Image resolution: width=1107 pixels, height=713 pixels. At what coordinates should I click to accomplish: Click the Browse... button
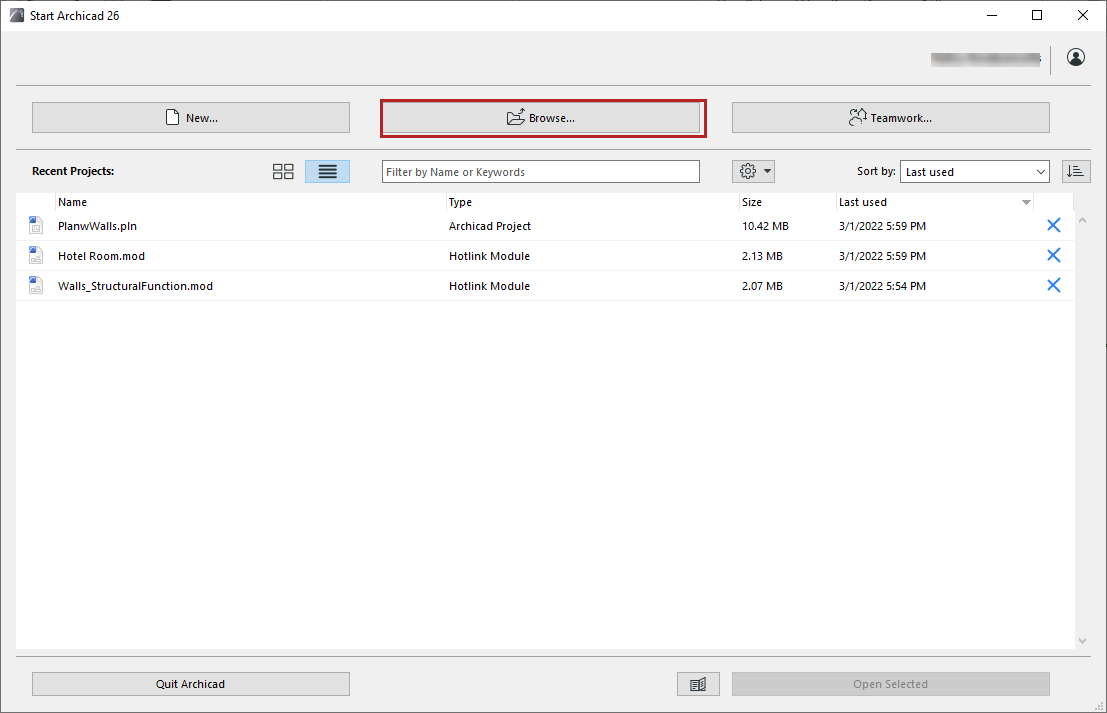point(541,117)
